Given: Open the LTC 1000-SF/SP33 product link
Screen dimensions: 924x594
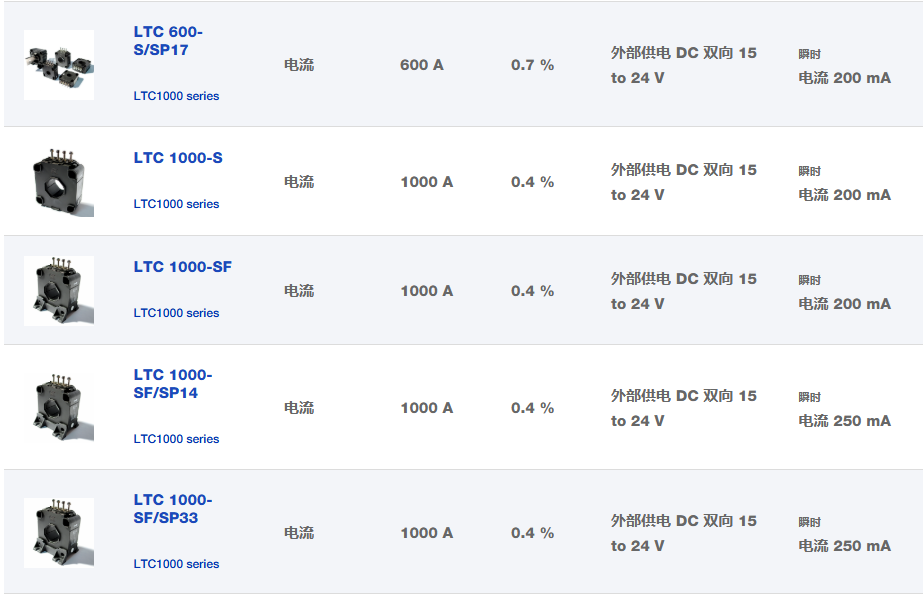Looking at the screenshot, I should point(172,509).
